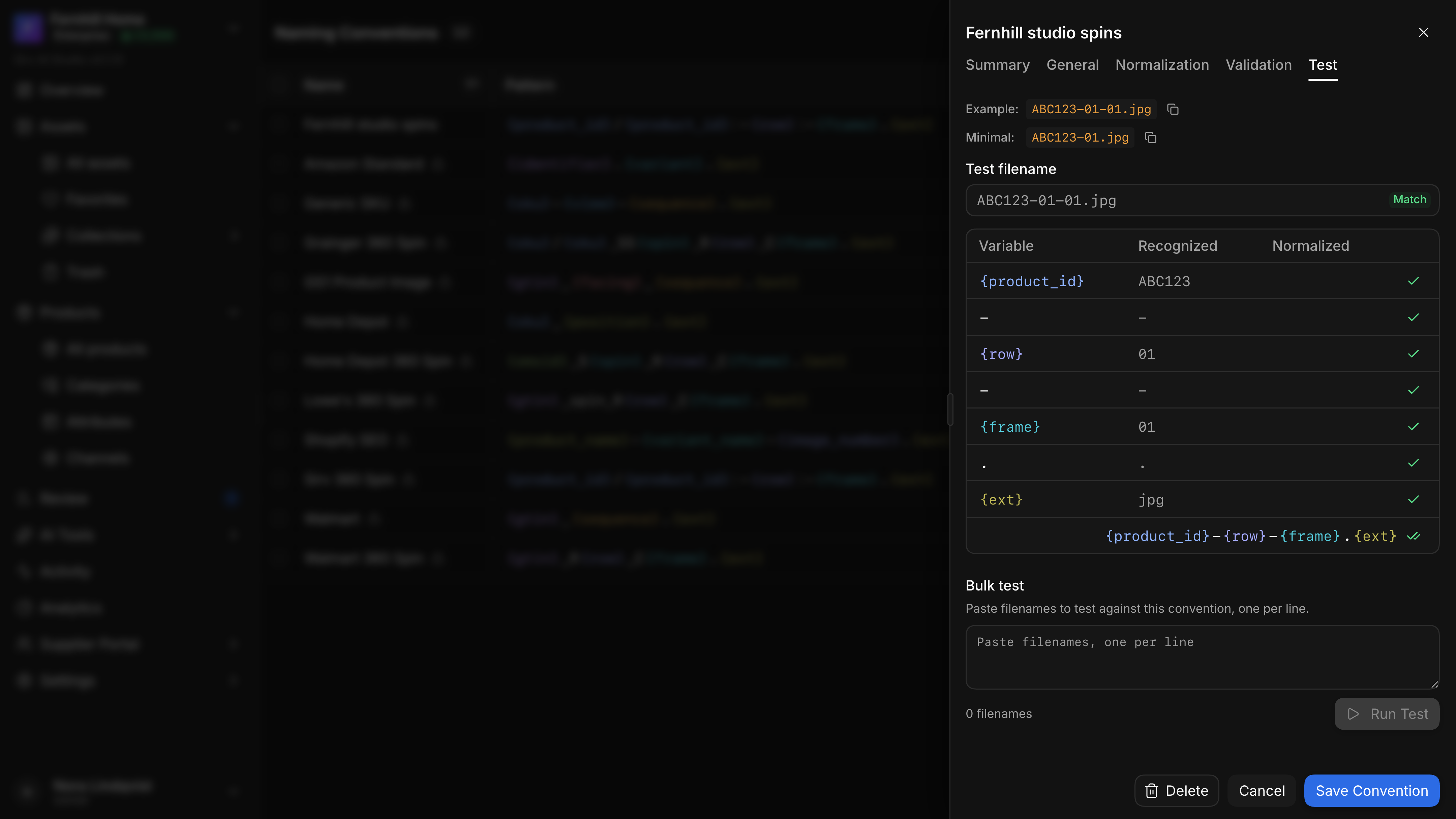The height and width of the screenshot is (819, 1456).
Task: Grab the side panel resize handle
Action: pos(950,409)
